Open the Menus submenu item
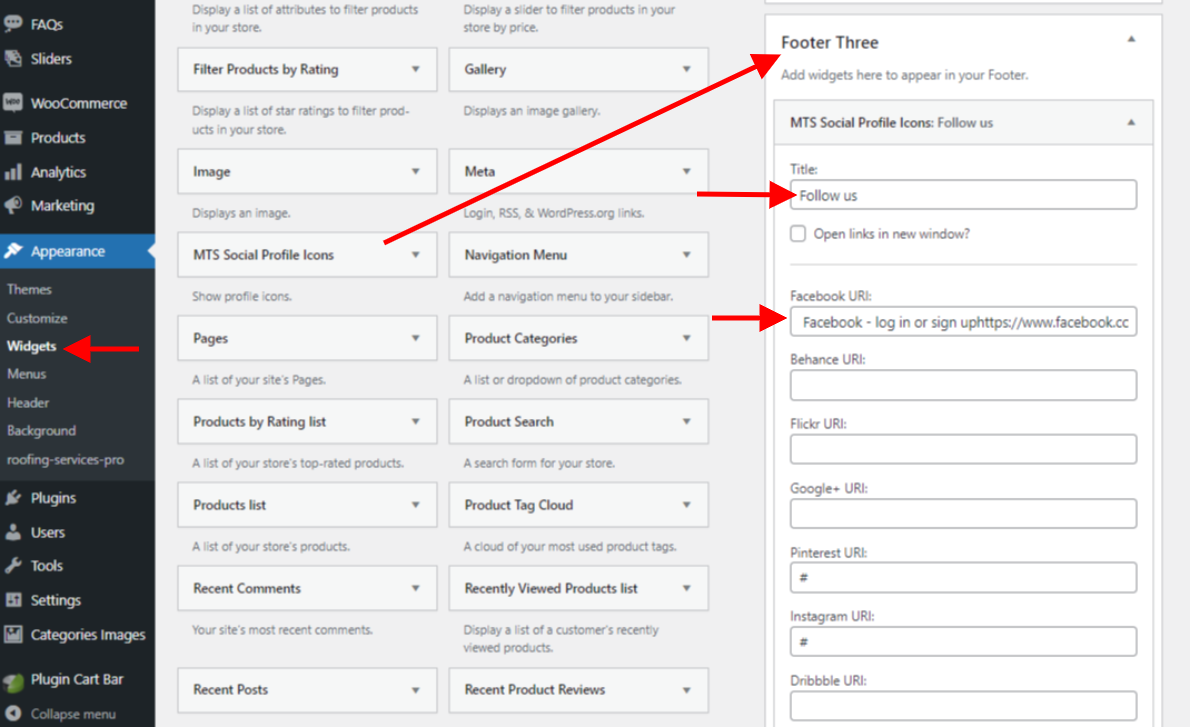This screenshot has height=727, width=1190. pos(27,374)
